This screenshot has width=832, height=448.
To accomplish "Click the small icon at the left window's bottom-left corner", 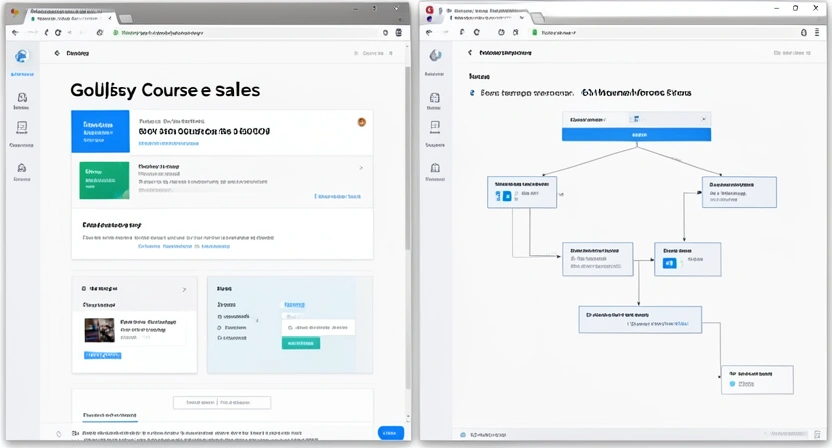I will click(58, 434).
